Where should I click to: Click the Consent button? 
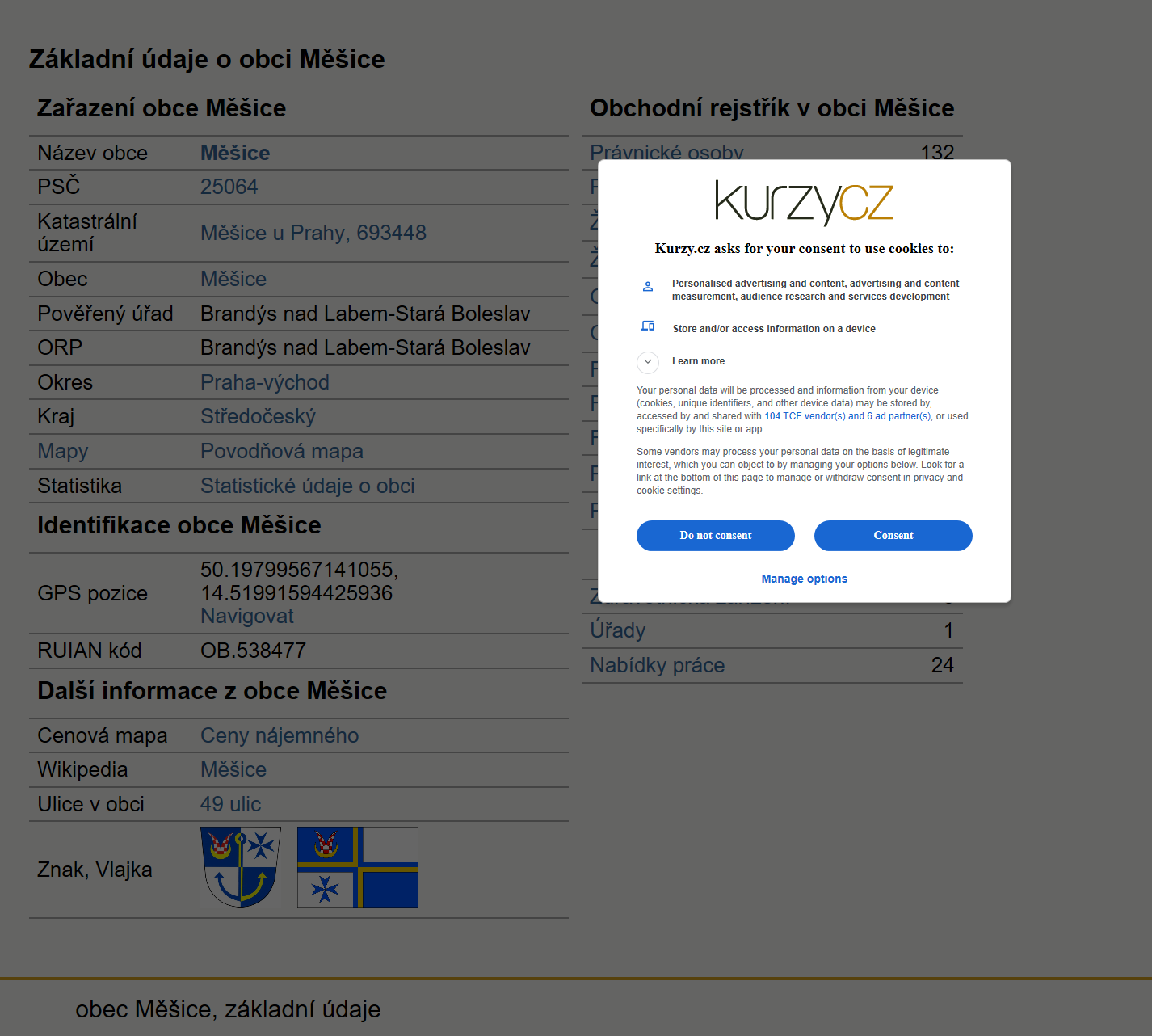(893, 536)
